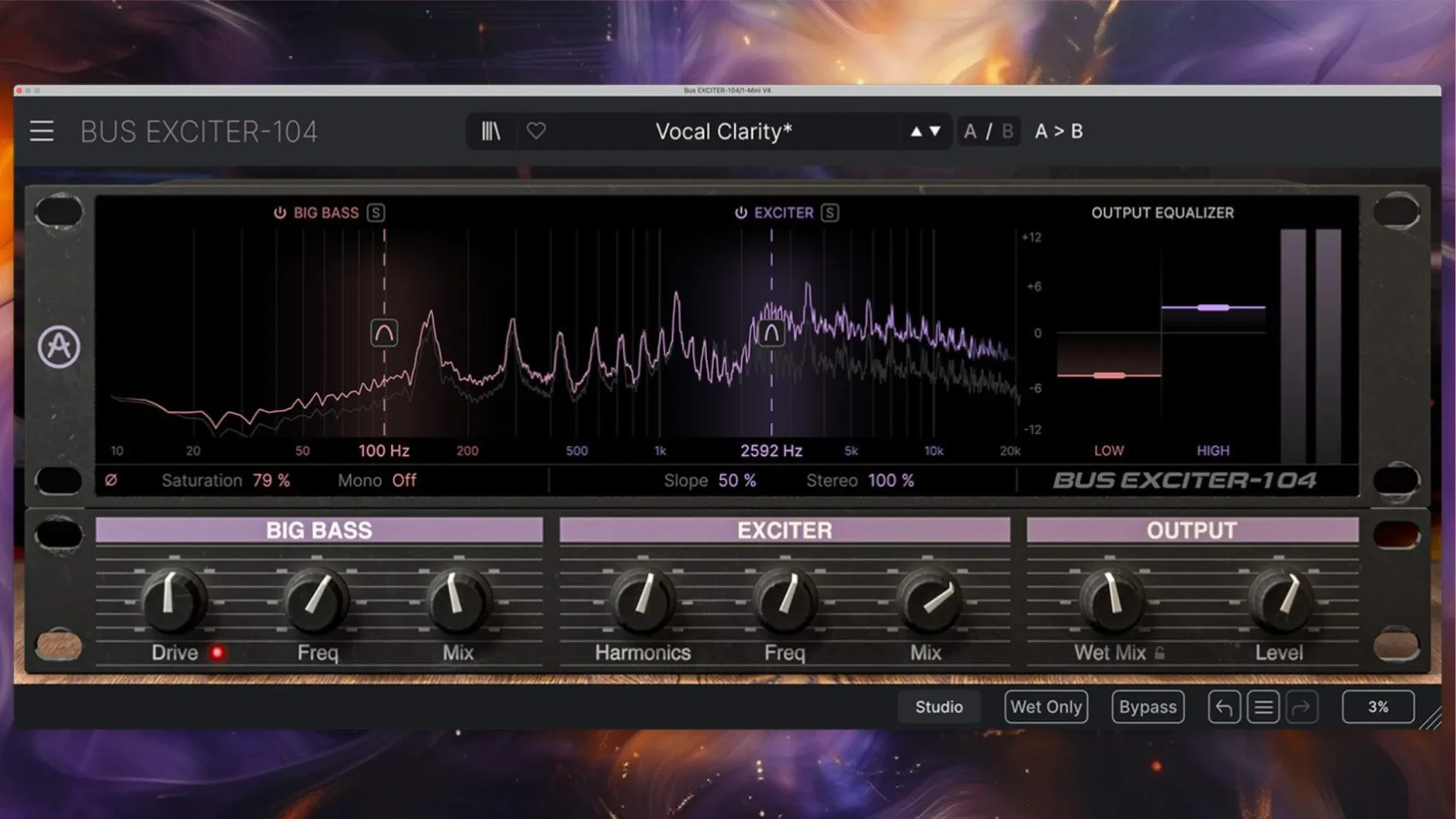
Task: Click the phase invert icon below the display
Action: 111,479
